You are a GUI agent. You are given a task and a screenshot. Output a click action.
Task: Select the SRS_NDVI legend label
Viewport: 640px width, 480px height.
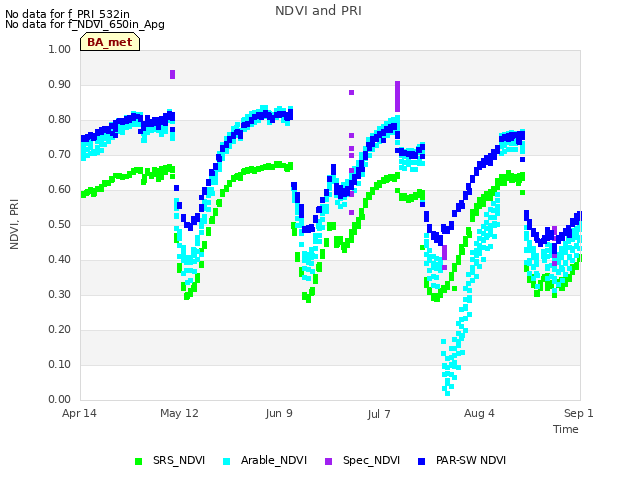179,460
